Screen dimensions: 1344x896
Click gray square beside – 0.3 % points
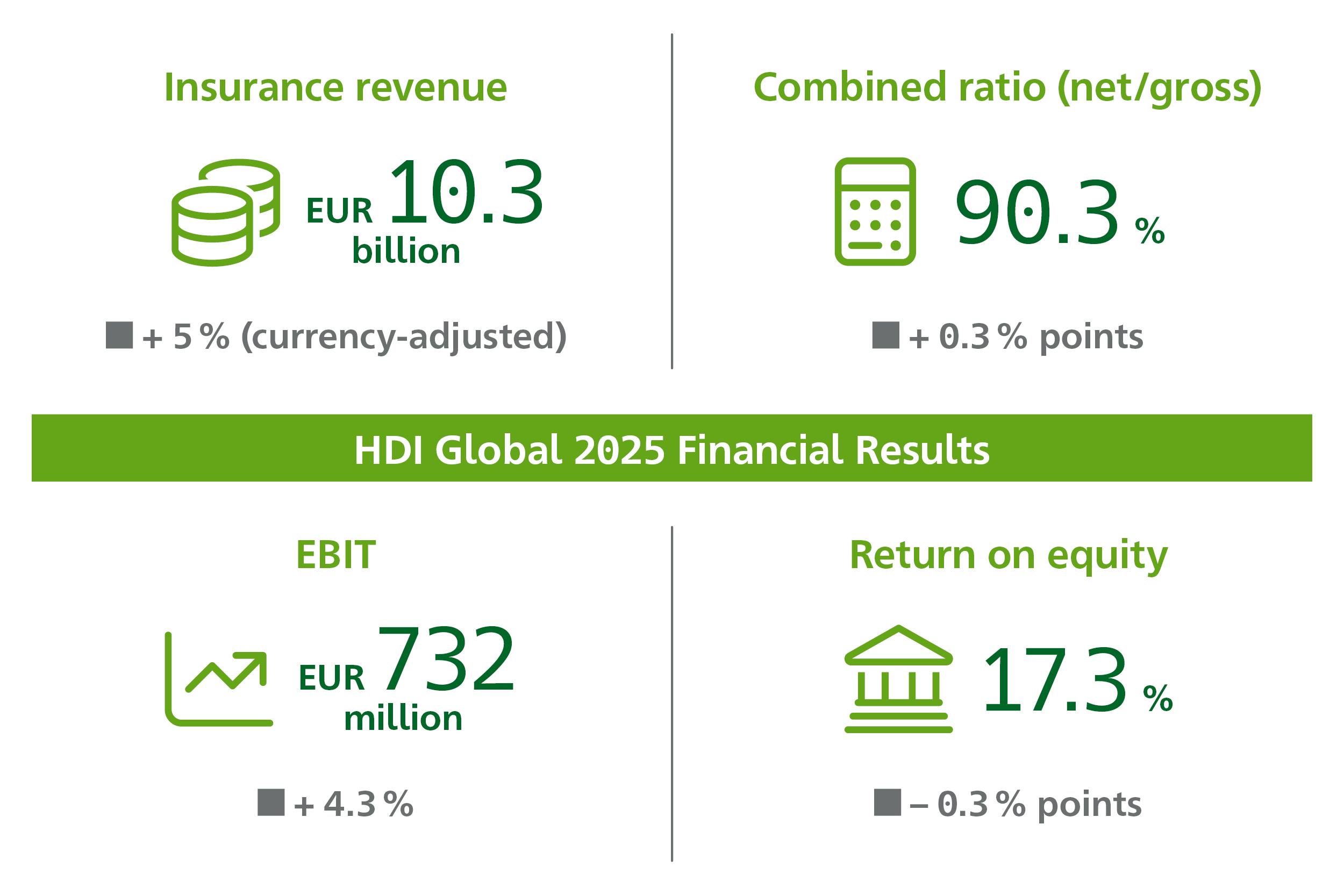coord(888,802)
